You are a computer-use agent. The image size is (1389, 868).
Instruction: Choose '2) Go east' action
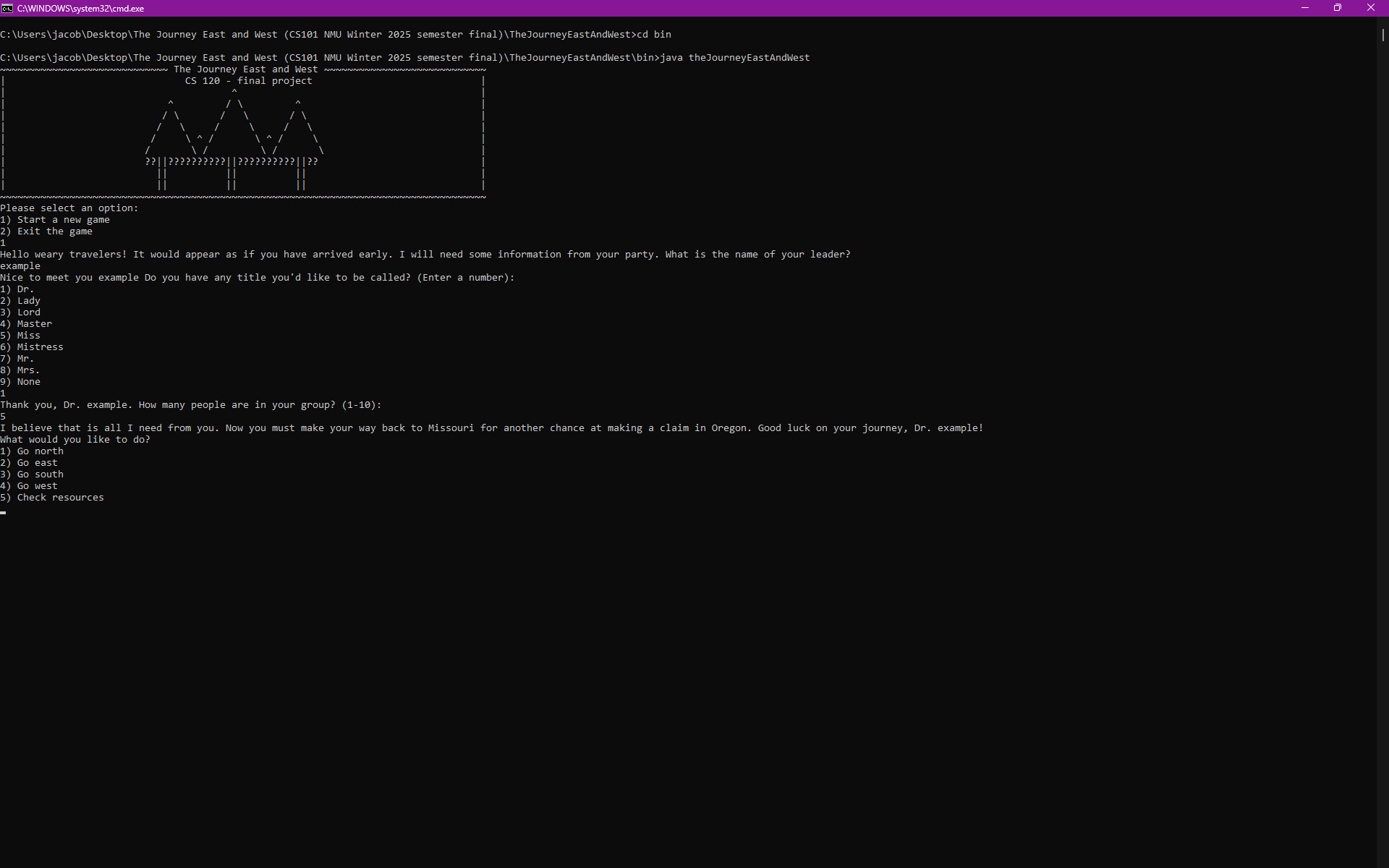29,462
